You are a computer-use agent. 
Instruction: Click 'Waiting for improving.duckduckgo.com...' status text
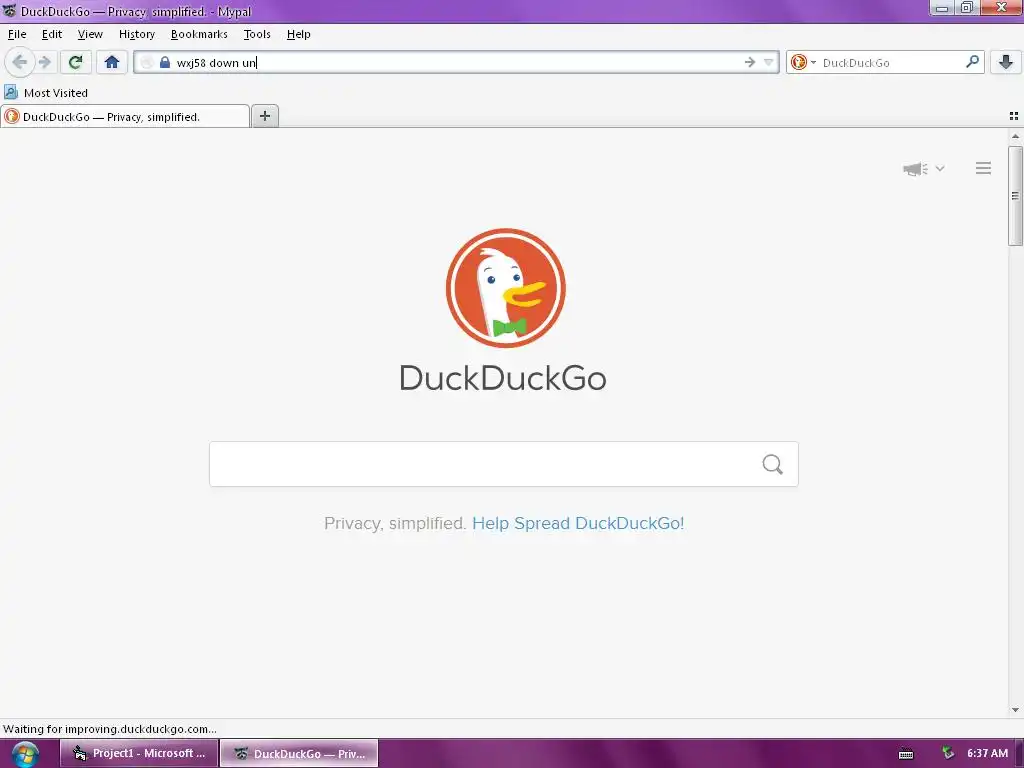point(110,729)
